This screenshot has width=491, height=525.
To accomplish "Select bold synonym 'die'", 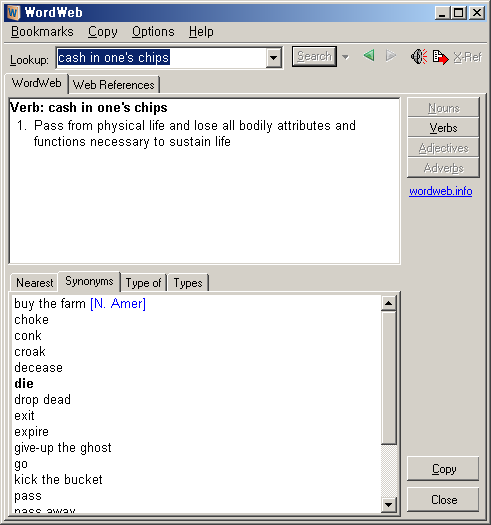I will point(24,384).
